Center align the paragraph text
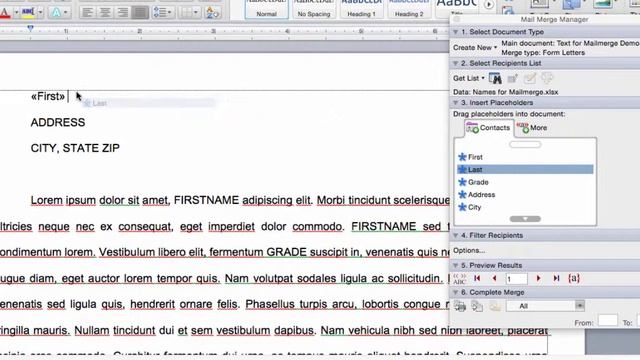 point(105,13)
